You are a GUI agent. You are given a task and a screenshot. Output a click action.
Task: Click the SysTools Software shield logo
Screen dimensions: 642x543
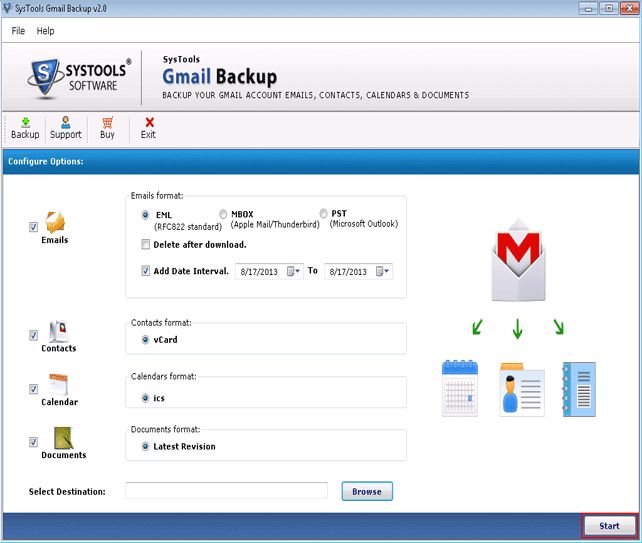(44, 77)
